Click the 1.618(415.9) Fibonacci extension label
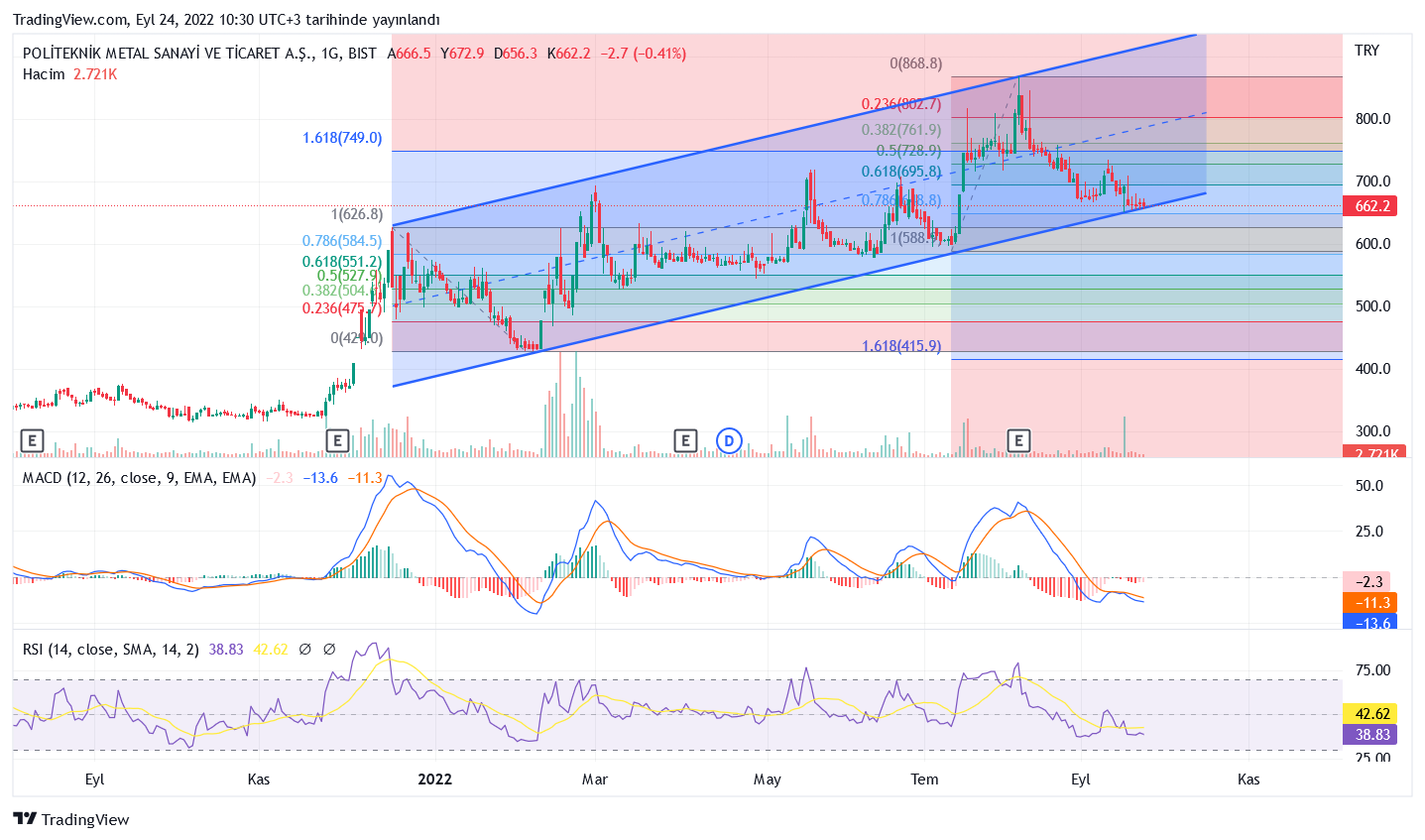Viewport: 1425px width, 840px height. pyautogui.click(x=900, y=346)
